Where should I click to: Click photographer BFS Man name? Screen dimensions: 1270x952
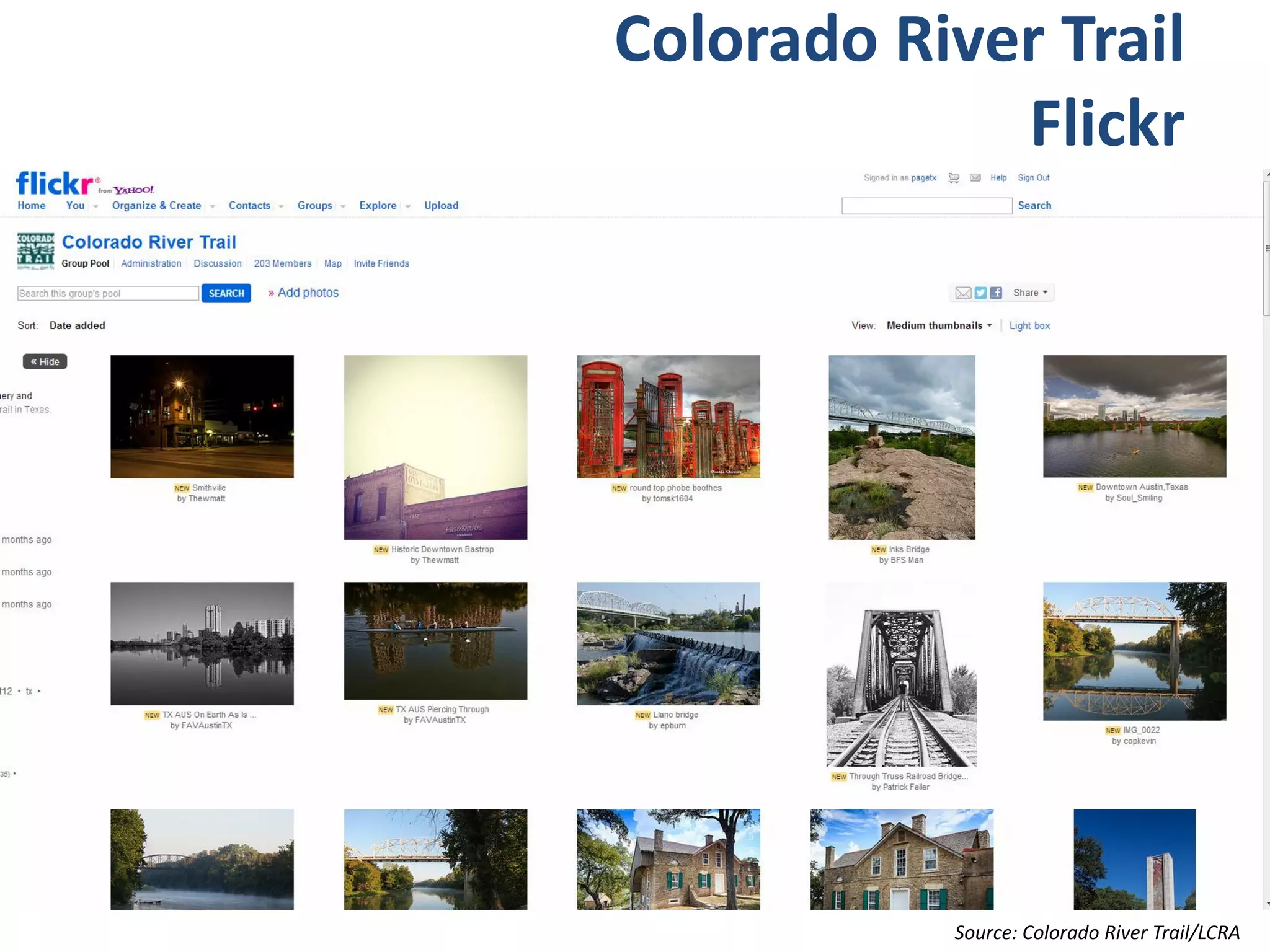907,560
